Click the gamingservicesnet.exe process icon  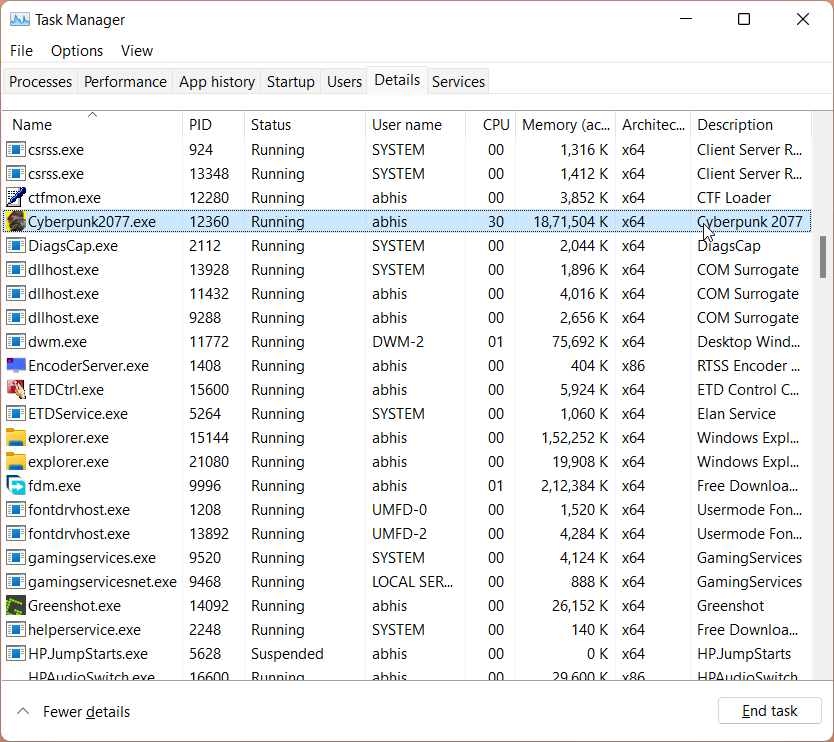16,582
